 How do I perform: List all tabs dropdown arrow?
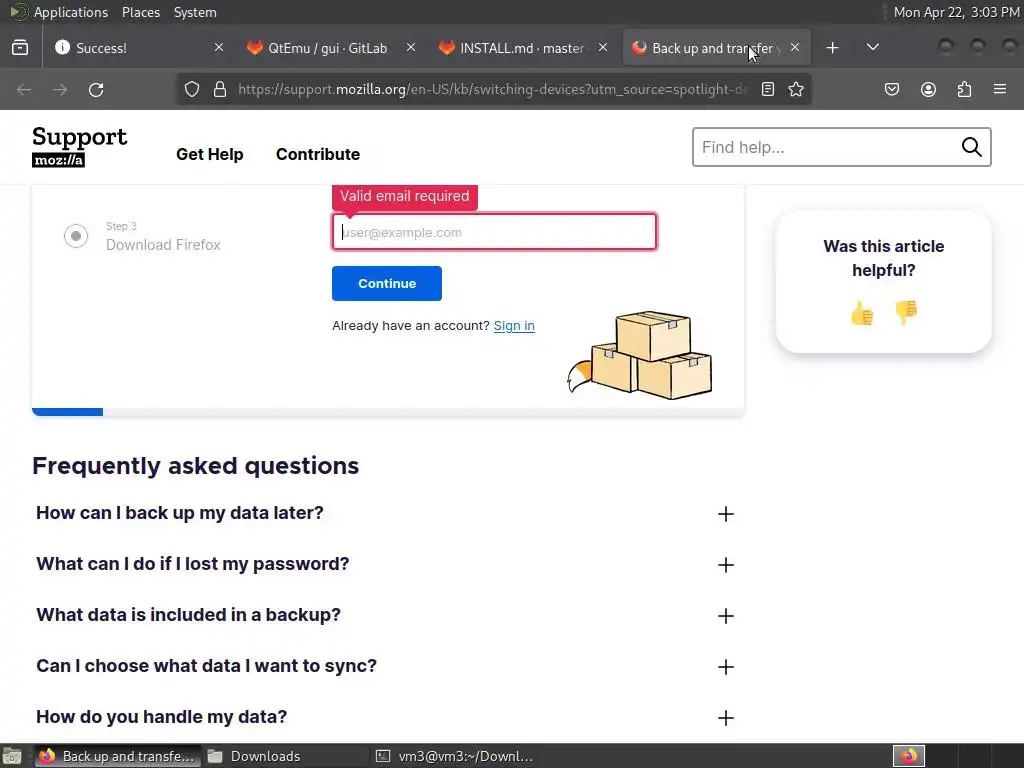(872, 48)
